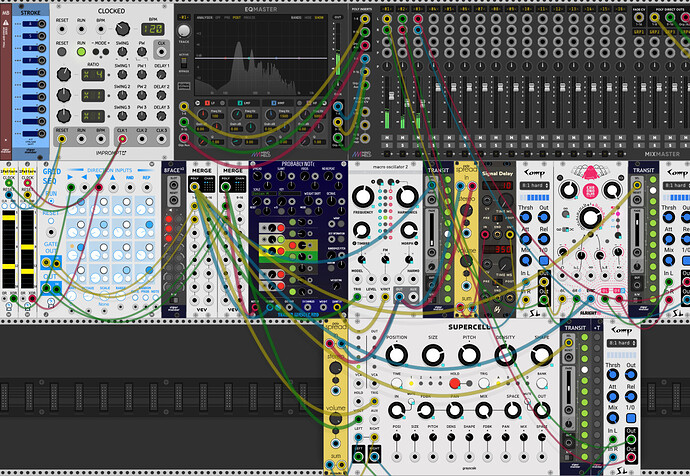Click the MixMaster track label -03-

[x=418, y=9]
